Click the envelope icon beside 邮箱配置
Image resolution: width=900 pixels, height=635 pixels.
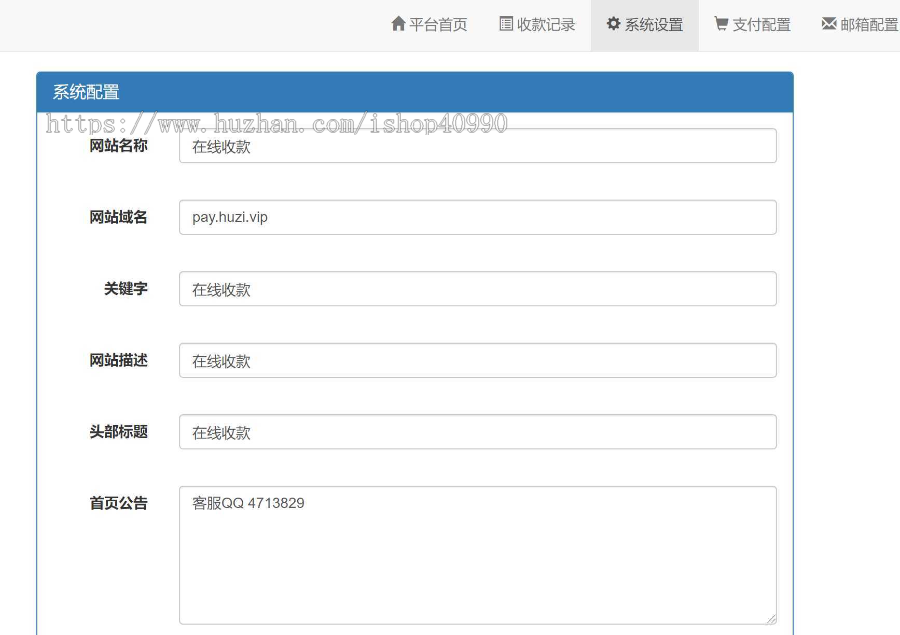click(x=829, y=24)
